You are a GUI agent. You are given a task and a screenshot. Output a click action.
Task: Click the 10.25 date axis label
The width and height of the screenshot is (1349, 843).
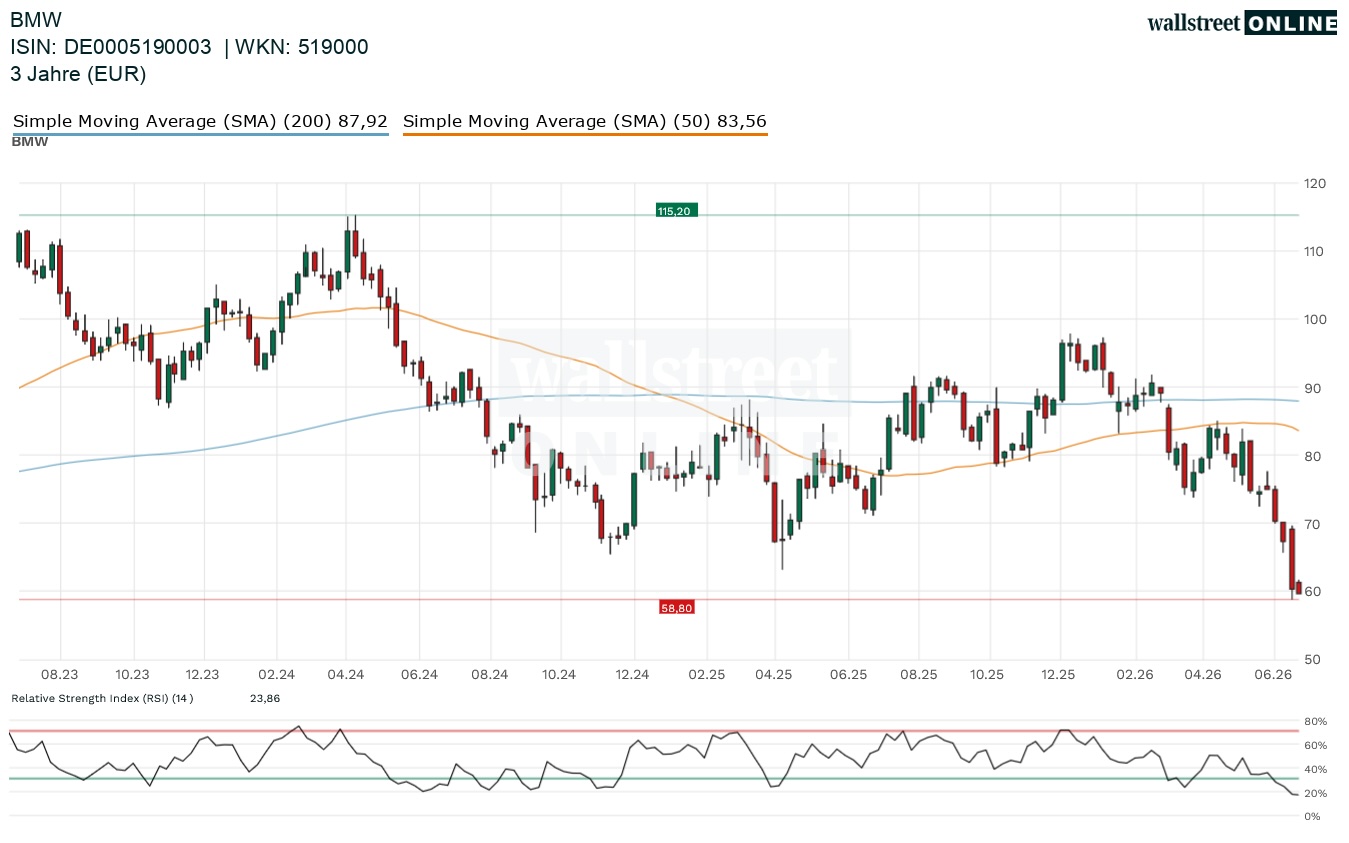point(987,675)
